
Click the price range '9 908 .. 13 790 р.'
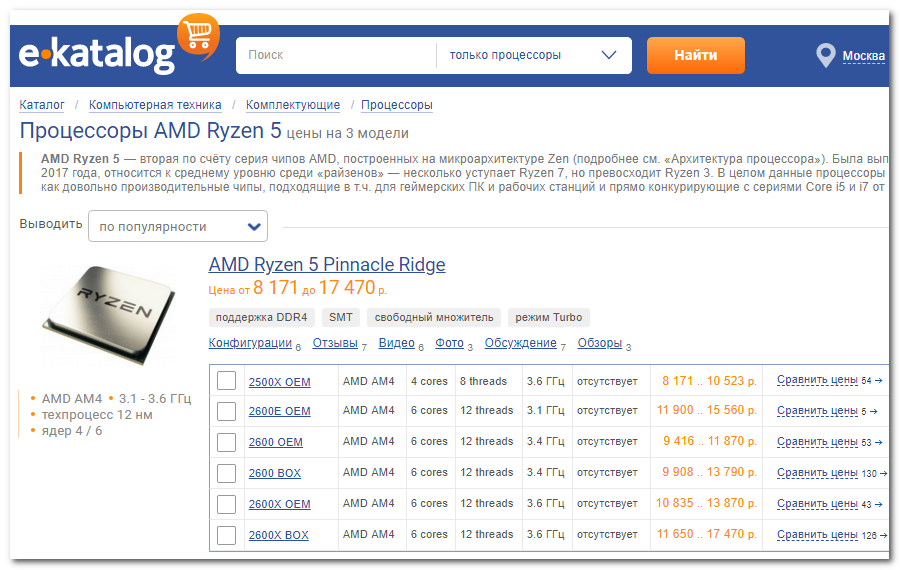[x=709, y=472]
